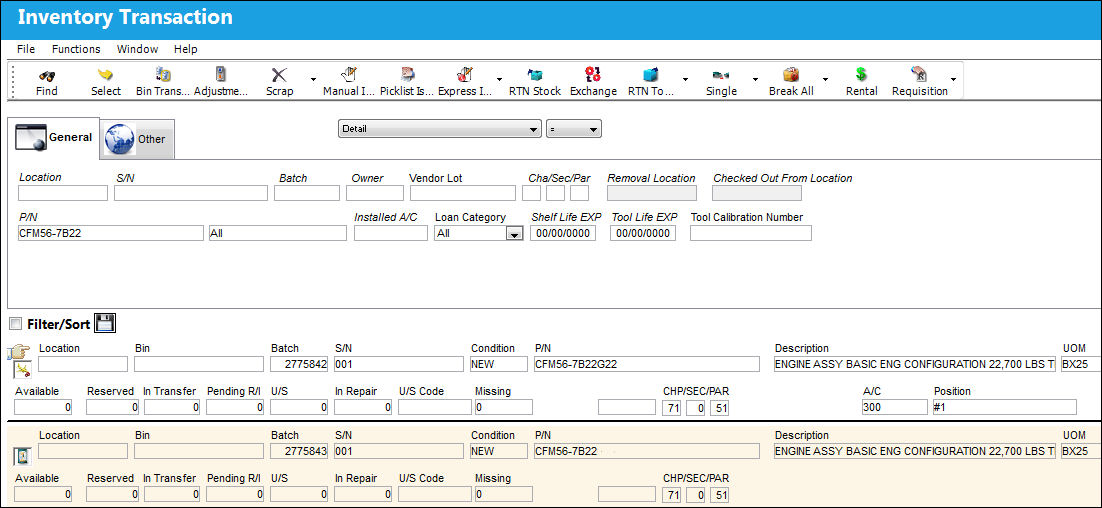
Task: Click the Removal Location field
Action: pos(652,193)
